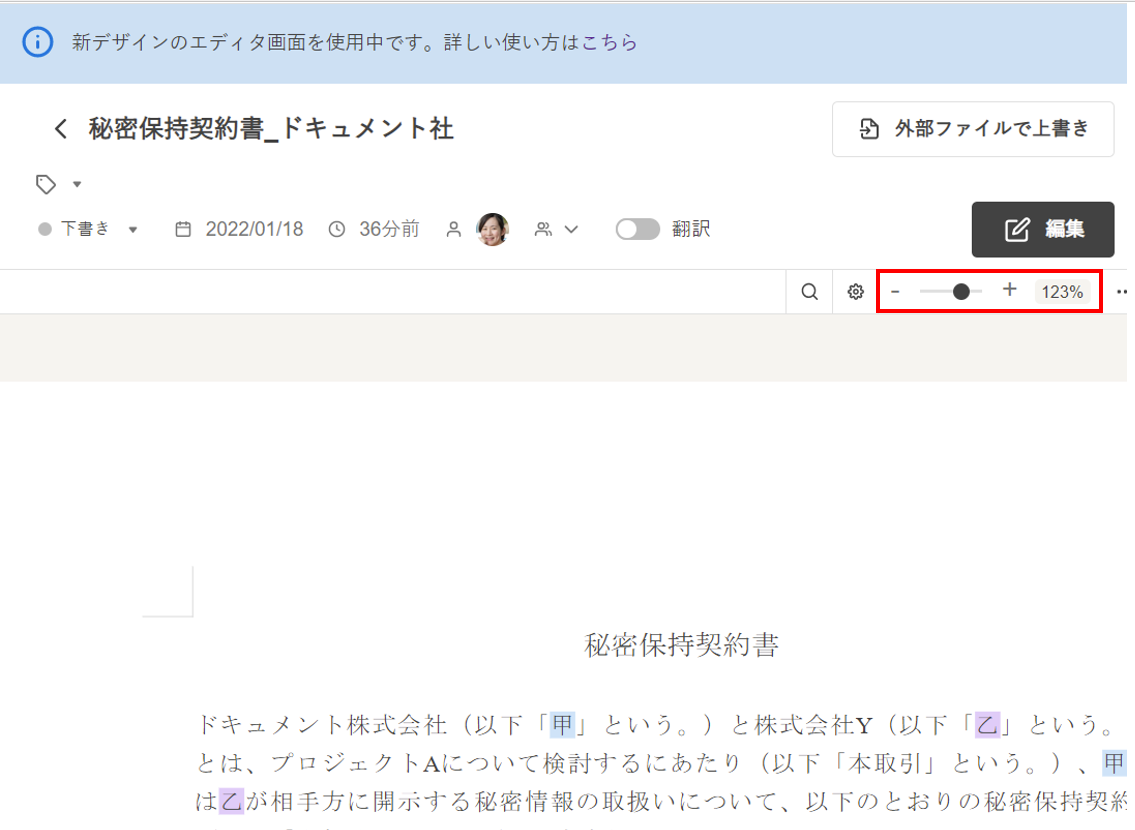
Task: Expand the shared members chevron
Action: 571,229
